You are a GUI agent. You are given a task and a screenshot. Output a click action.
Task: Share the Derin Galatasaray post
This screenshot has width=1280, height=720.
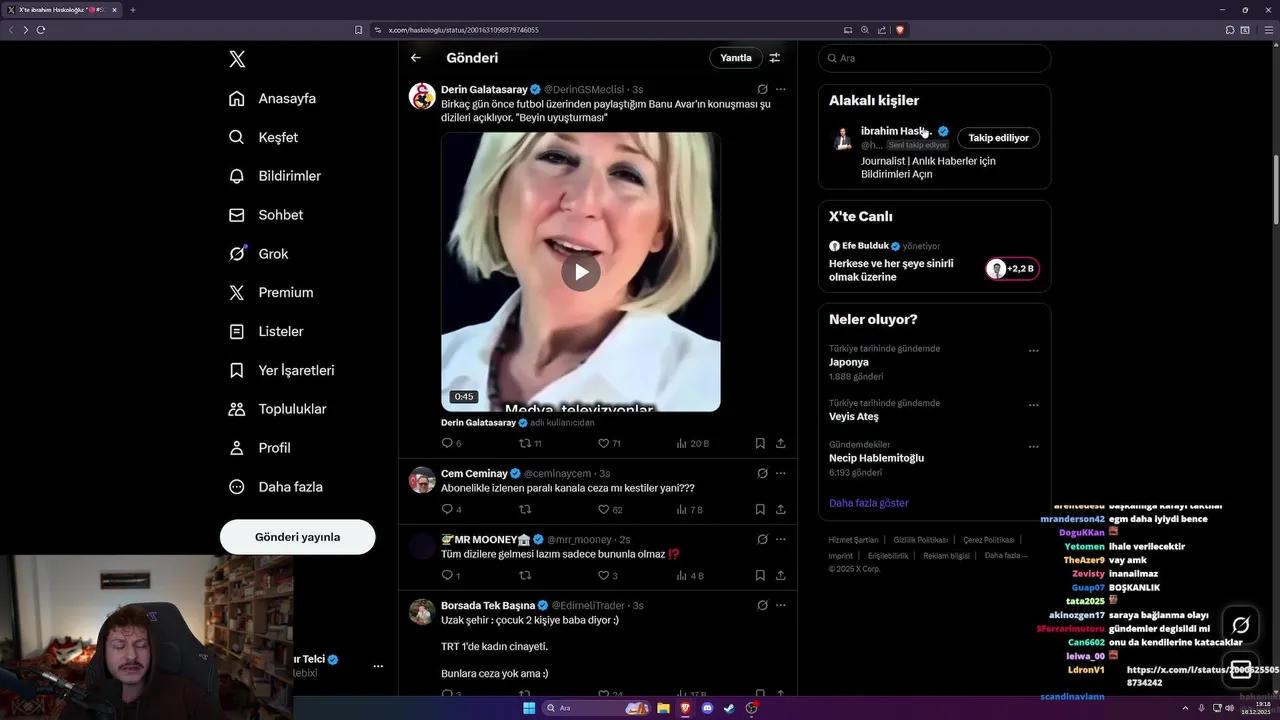pyautogui.click(x=781, y=443)
